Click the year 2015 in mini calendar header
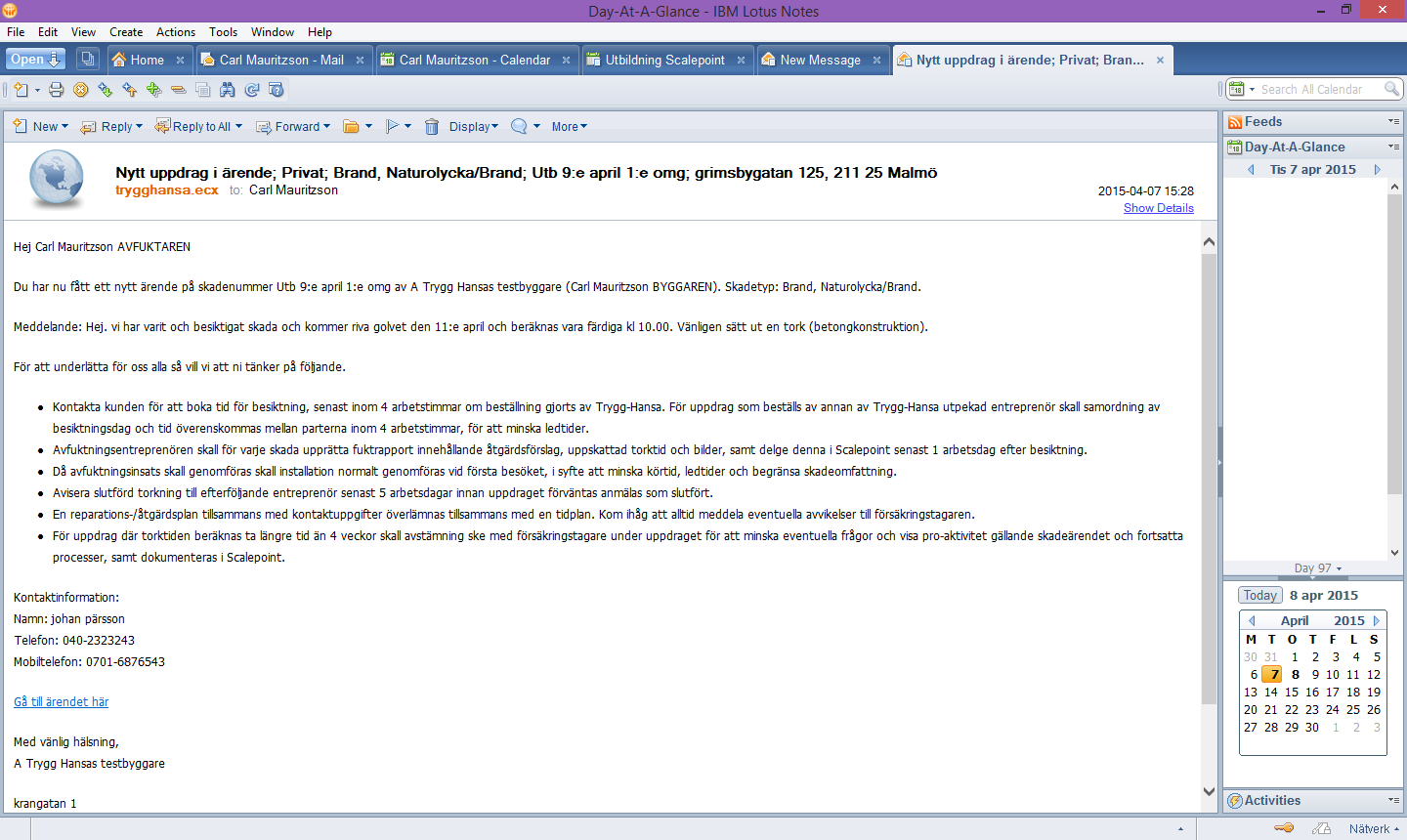The width and height of the screenshot is (1407, 840). click(x=1348, y=621)
